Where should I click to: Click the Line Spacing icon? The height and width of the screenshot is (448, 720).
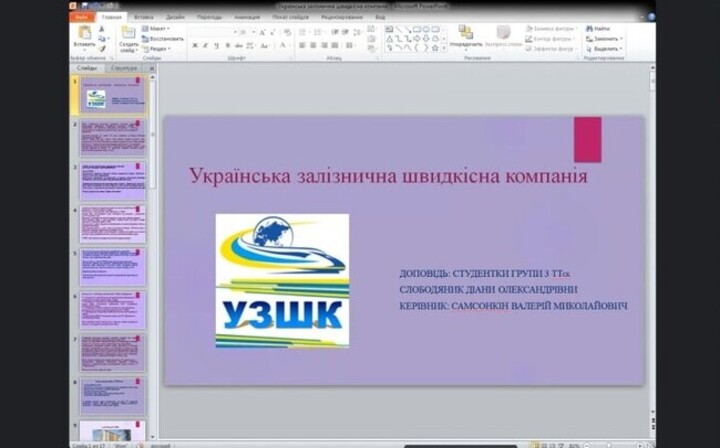coord(357,33)
